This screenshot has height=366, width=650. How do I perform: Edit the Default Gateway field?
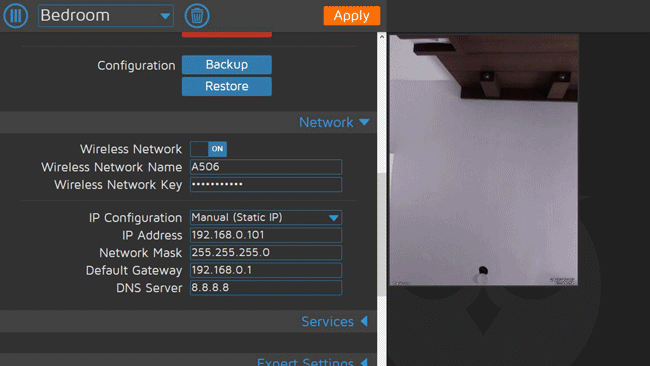(266, 270)
